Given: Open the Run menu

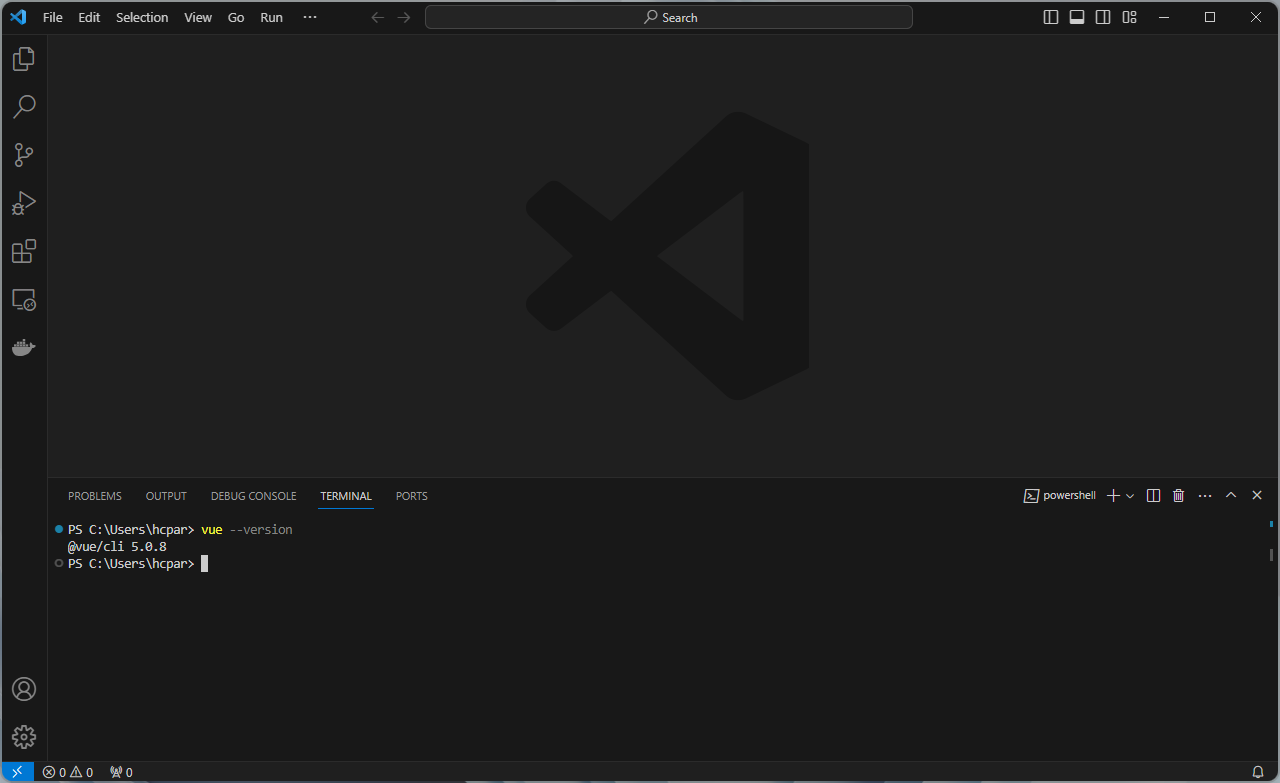Looking at the screenshot, I should (x=271, y=17).
